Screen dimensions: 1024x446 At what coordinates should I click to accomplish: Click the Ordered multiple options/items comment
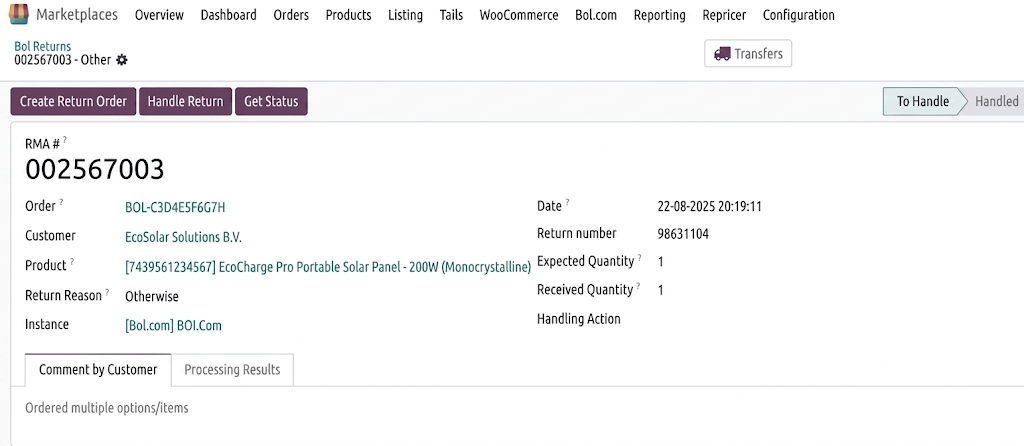(x=106, y=408)
